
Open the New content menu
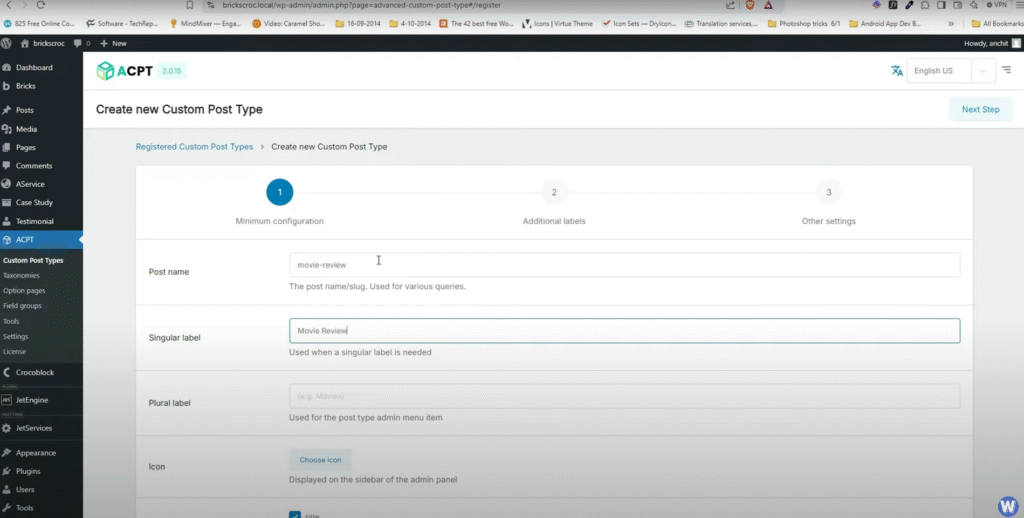click(114, 43)
